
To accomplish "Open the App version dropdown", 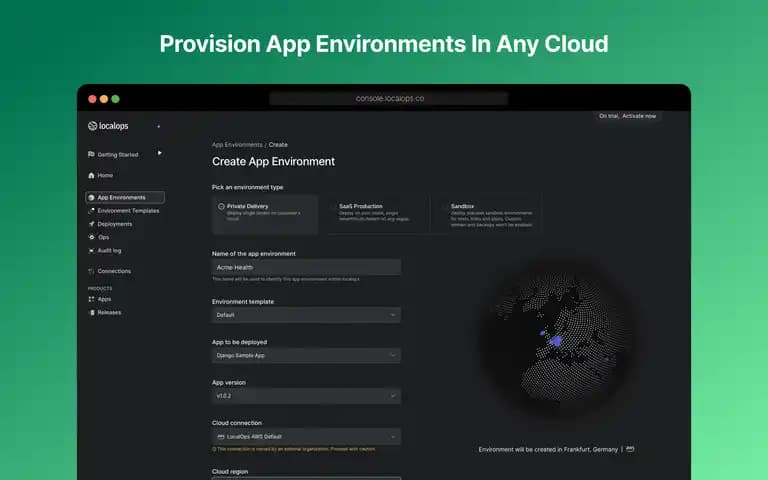I will (307, 396).
